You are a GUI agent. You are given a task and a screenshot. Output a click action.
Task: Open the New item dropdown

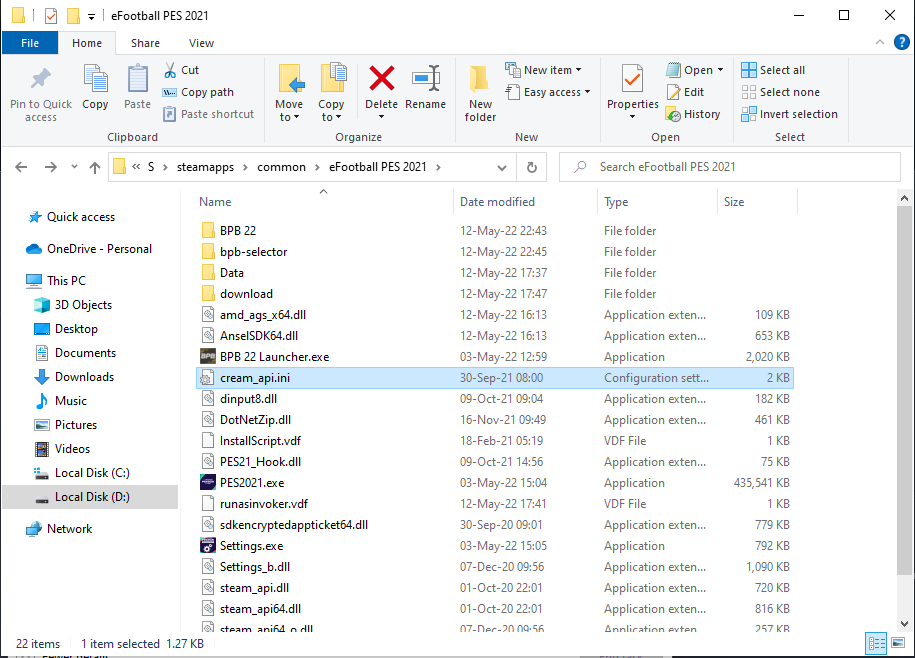click(544, 70)
